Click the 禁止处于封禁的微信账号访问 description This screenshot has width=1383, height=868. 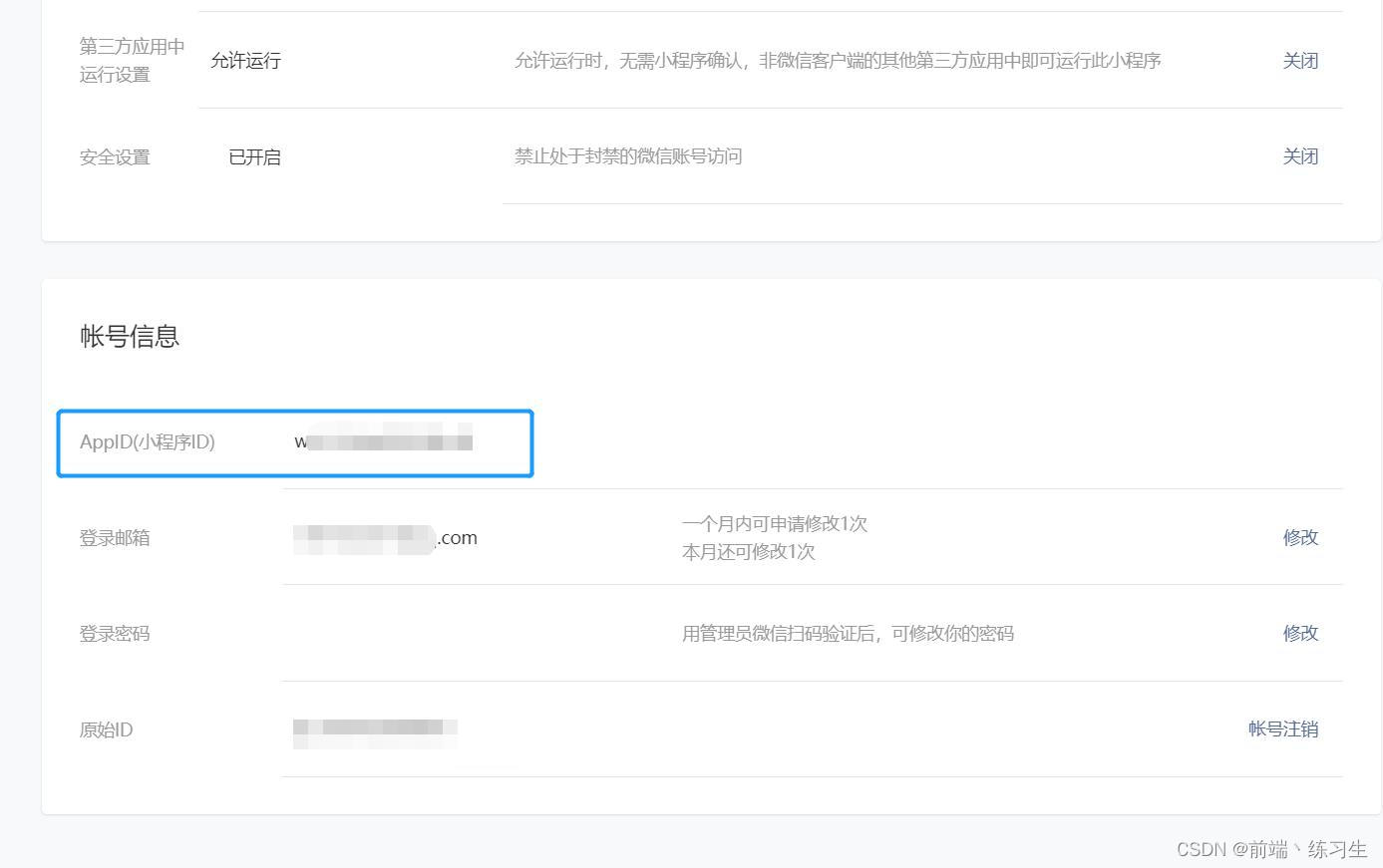(x=628, y=156)
